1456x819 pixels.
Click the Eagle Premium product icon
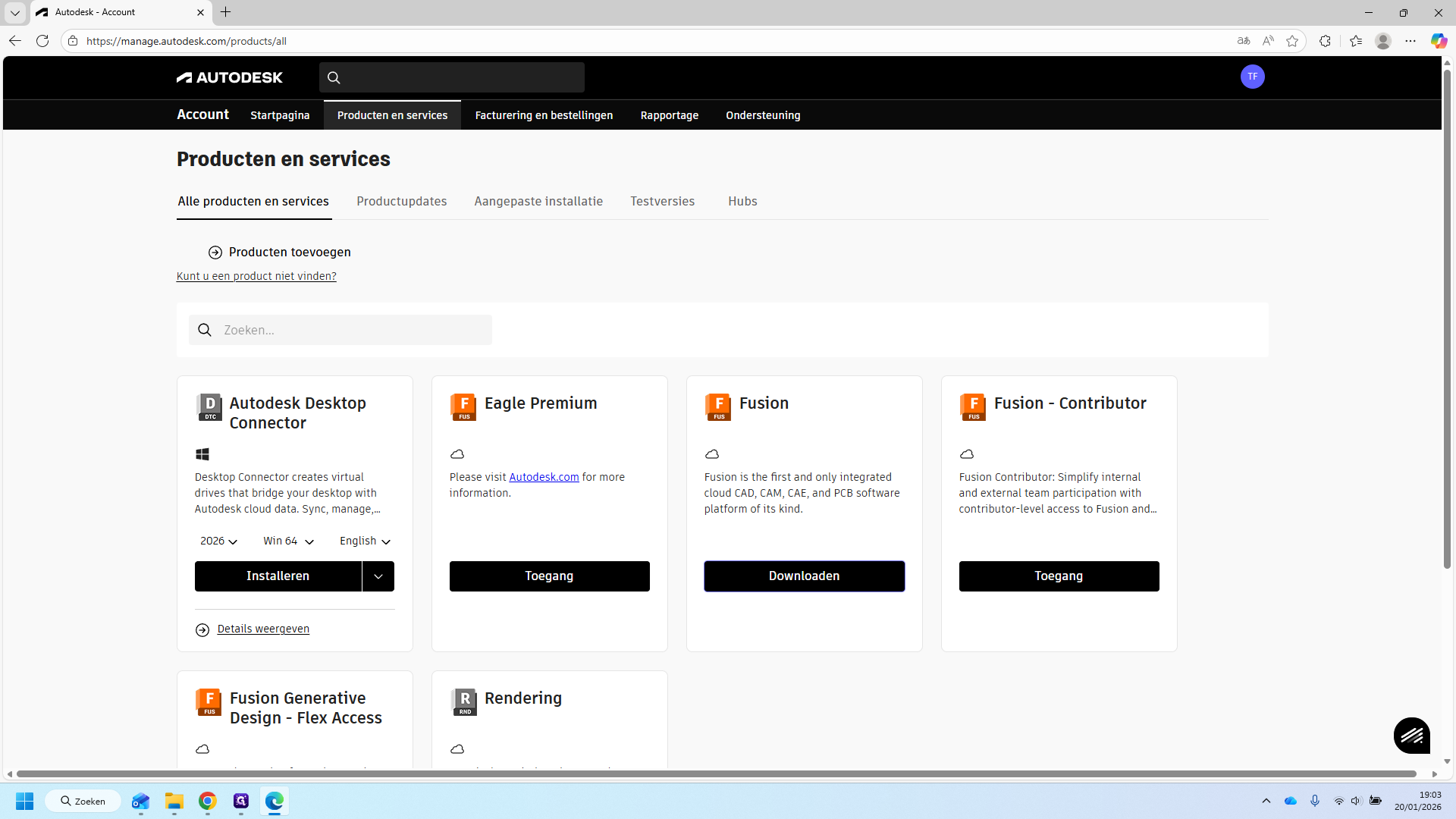[463, 407]
